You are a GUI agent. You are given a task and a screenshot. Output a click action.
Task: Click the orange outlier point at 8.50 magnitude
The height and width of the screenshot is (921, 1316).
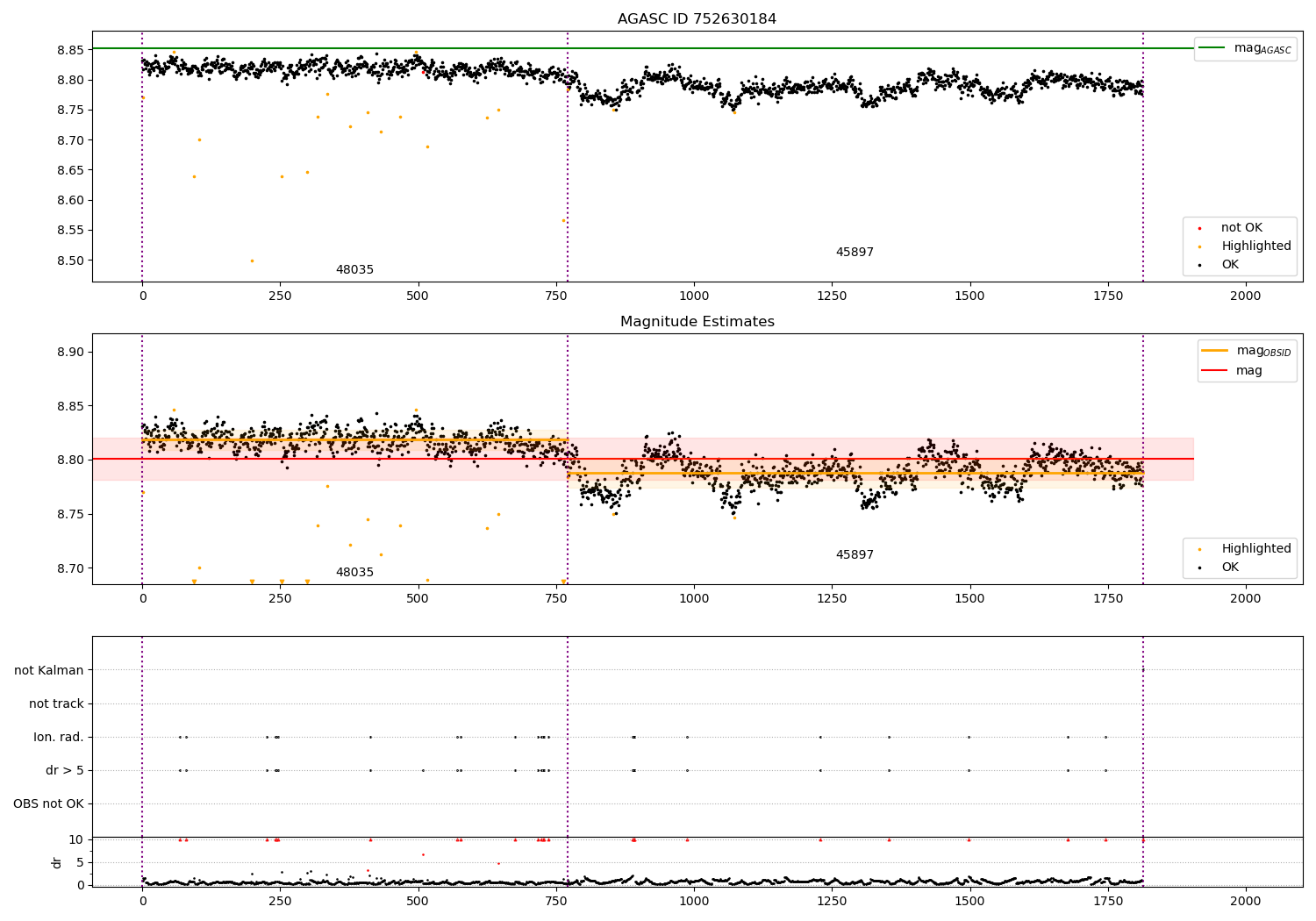(252, 261)
